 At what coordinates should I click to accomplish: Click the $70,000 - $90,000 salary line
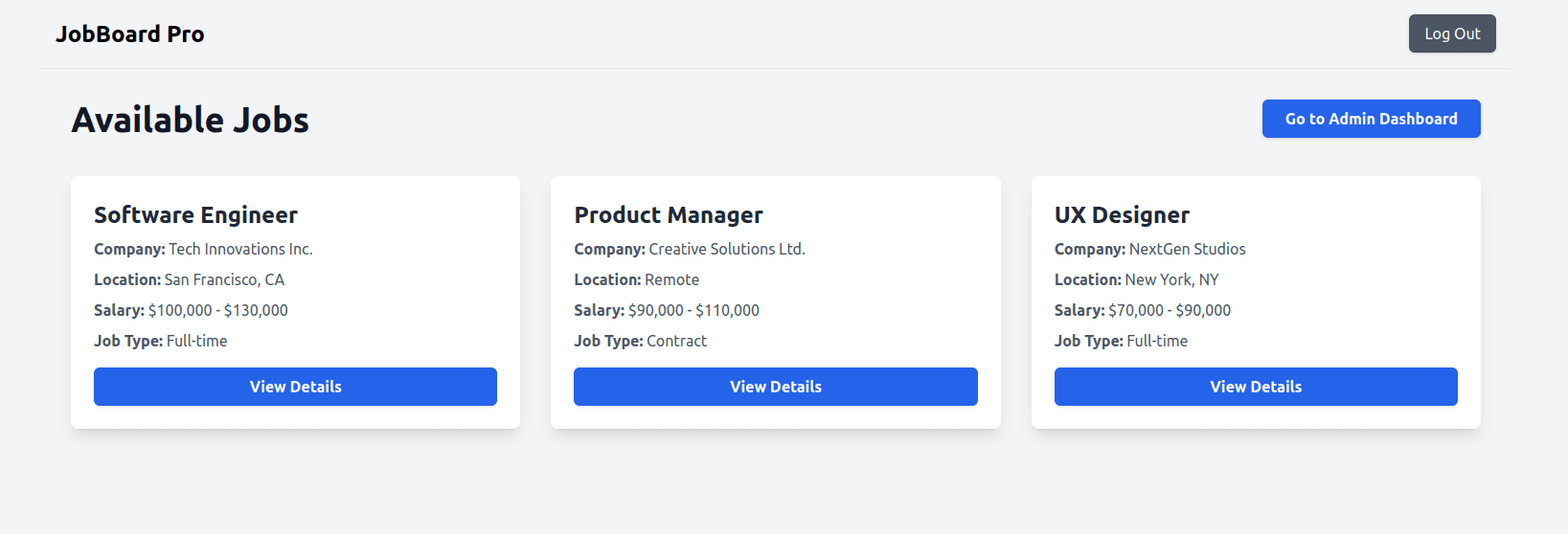(x=1142, y=310)
